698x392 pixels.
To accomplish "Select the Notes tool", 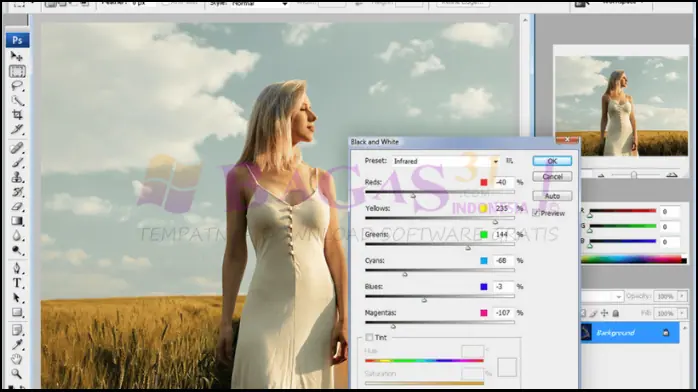I will click(x=17, y=330).
